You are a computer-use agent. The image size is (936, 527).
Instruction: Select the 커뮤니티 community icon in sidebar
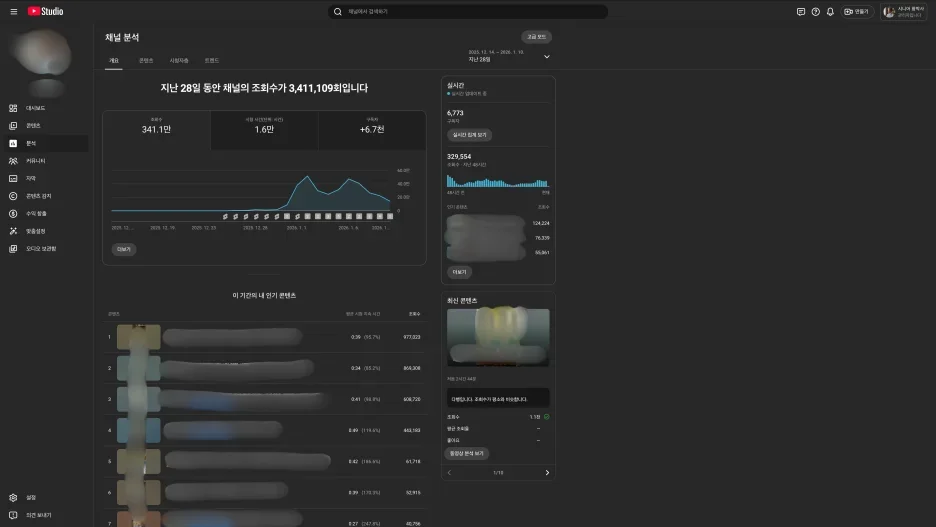[x=13, y=161]
